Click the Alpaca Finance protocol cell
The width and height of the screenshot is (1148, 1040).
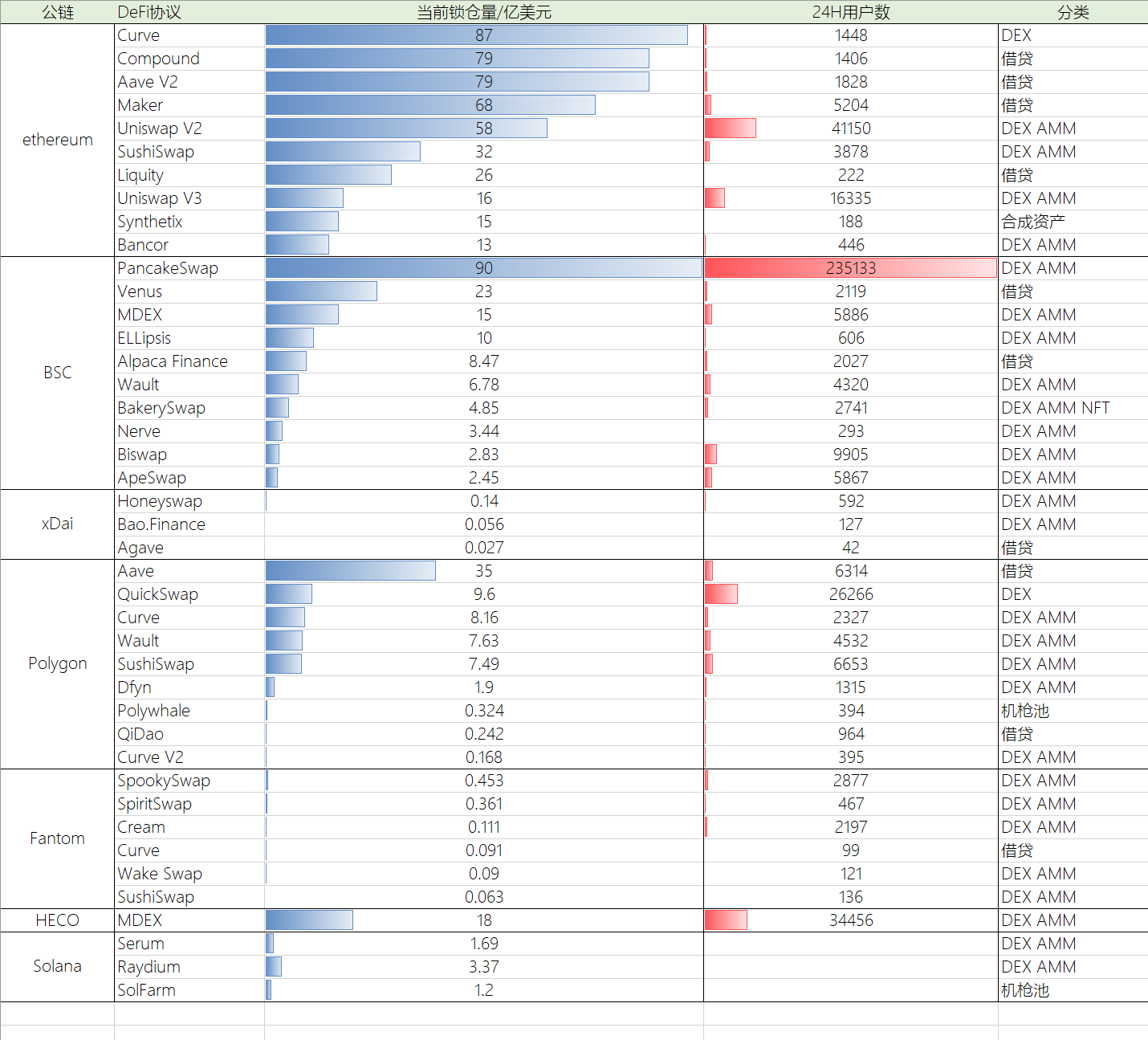[x=189, y=361]
